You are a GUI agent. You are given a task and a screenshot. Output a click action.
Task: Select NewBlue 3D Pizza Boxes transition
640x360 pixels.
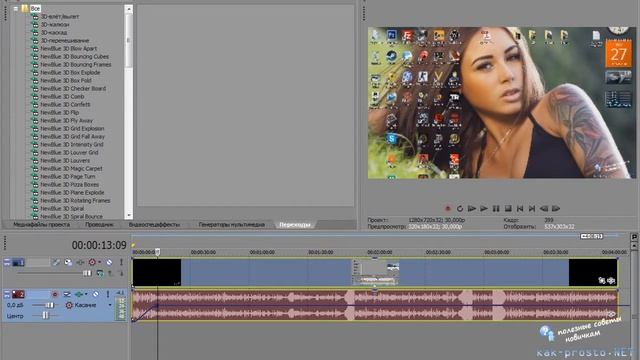[x=69, y=184]
